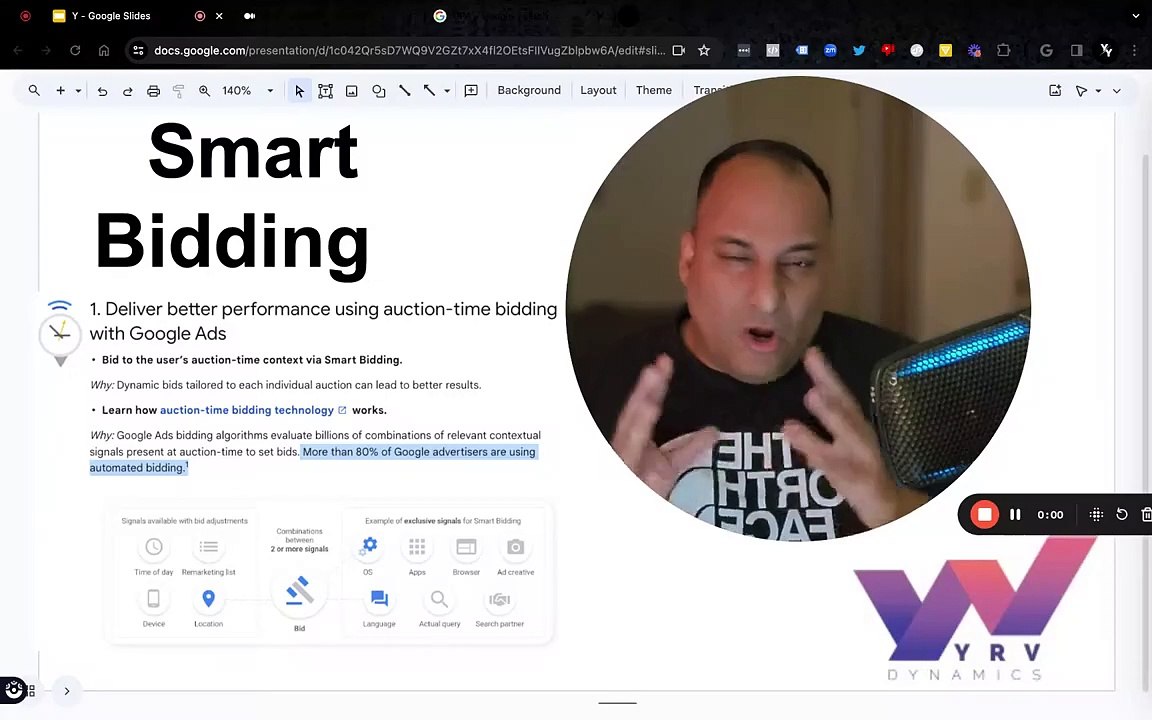Toggle the browser side panel

pos(1076,50)
